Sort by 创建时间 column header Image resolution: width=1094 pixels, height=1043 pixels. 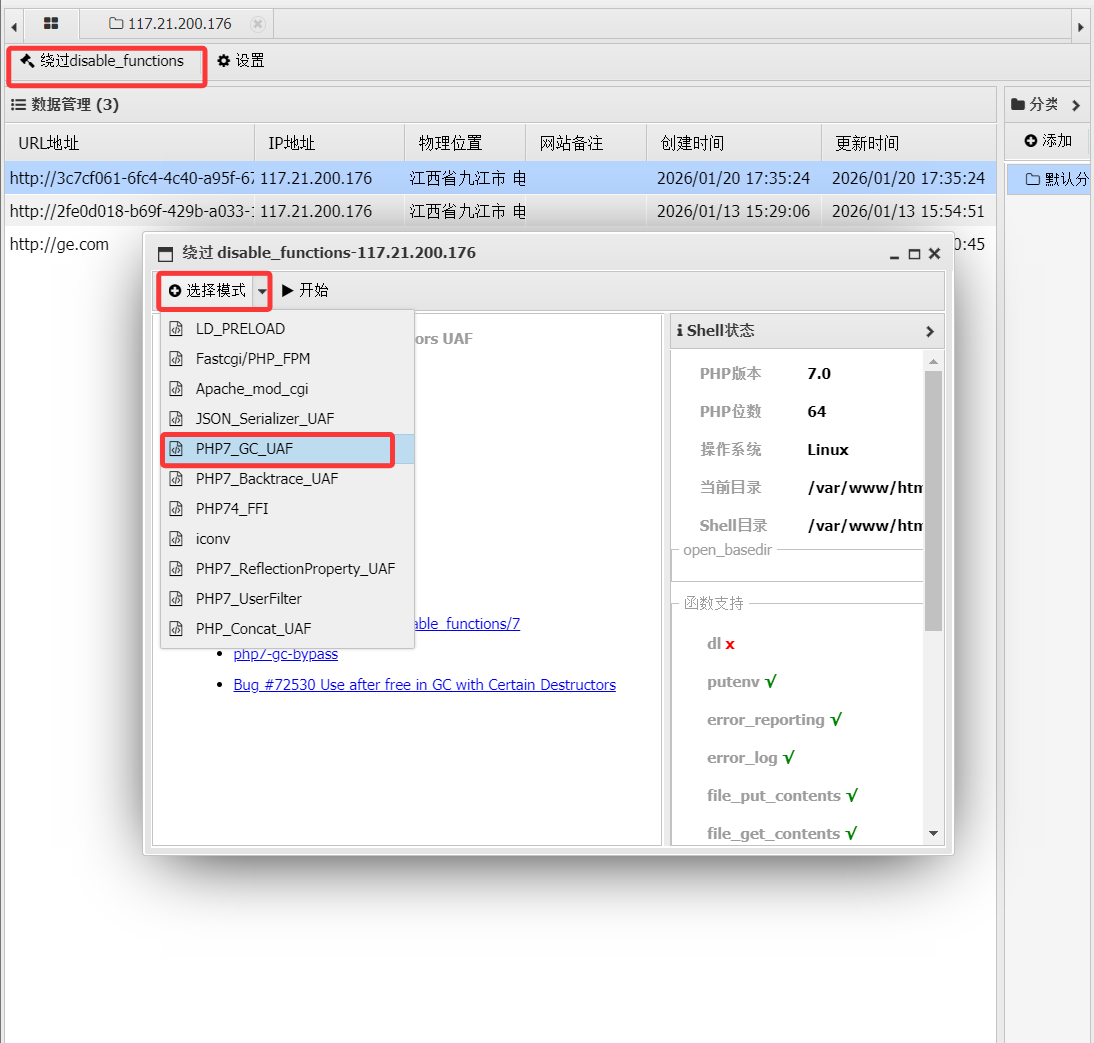691,144
